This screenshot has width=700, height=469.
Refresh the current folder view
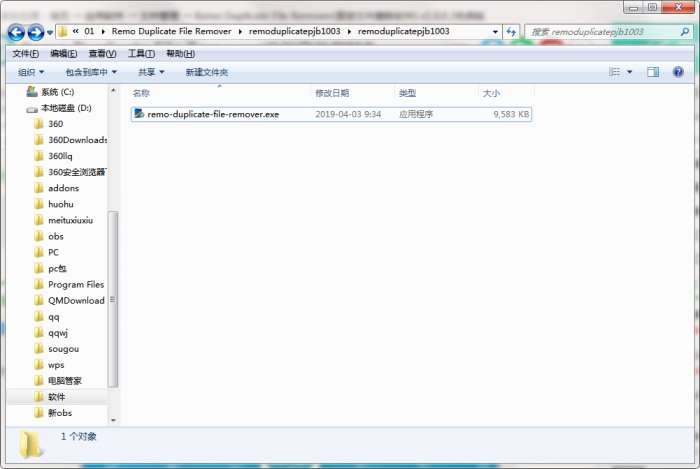(x=511, y=32)
